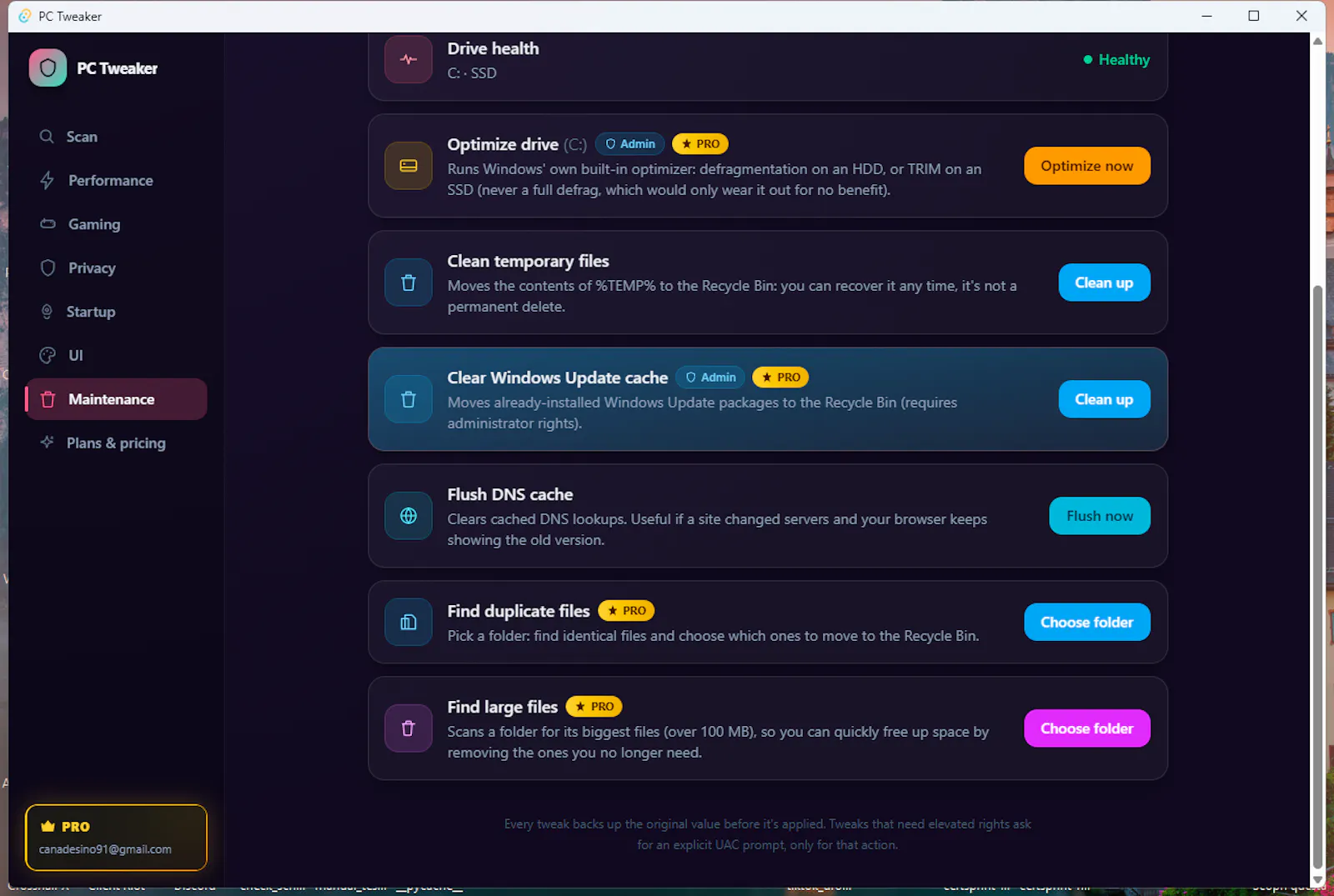The image size is (1334, 896).
Task: Click the Optimize drive disk icon
Action: 409,166
